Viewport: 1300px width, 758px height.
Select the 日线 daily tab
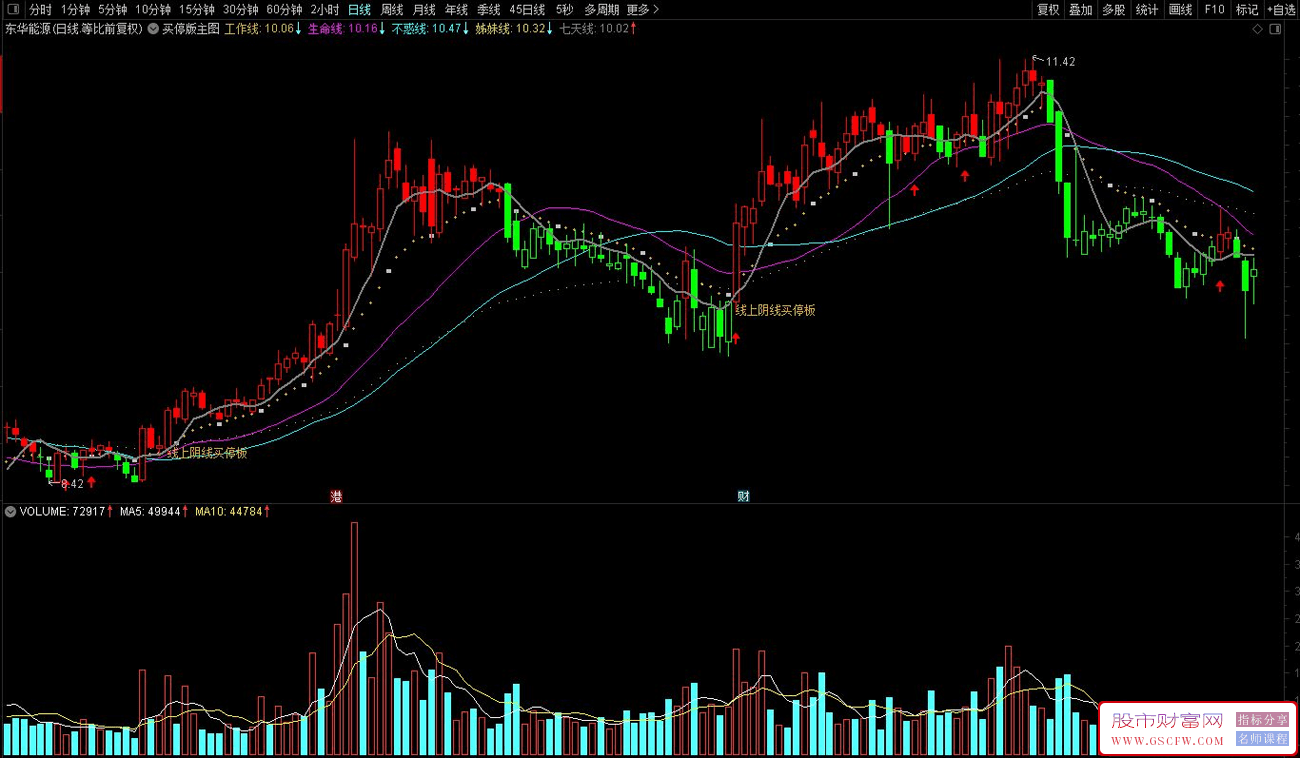pos(359,10)
